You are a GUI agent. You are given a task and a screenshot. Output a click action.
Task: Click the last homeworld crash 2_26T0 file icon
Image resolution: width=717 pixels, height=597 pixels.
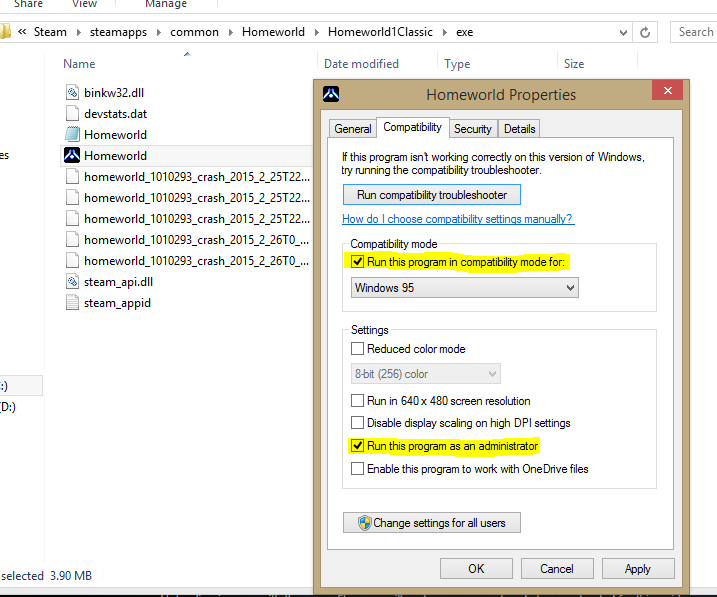(72, 261)
